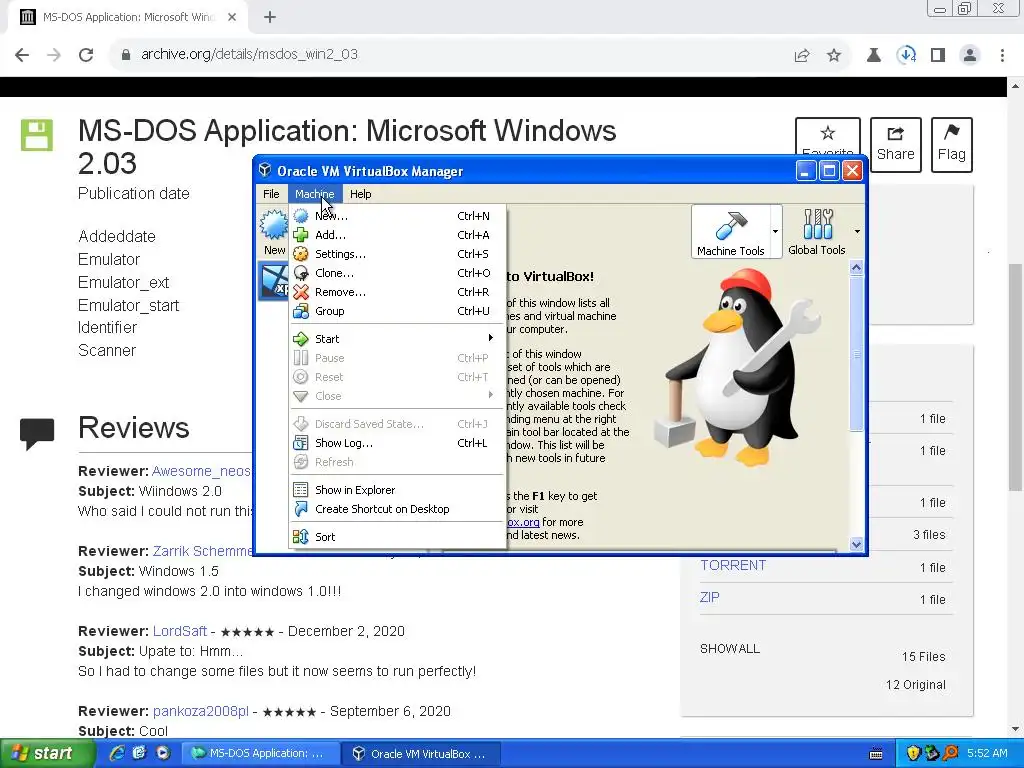This screenshot has height=768, width=1024.
Task: Click the security shield tray icon
Action: tap(912, 753)
